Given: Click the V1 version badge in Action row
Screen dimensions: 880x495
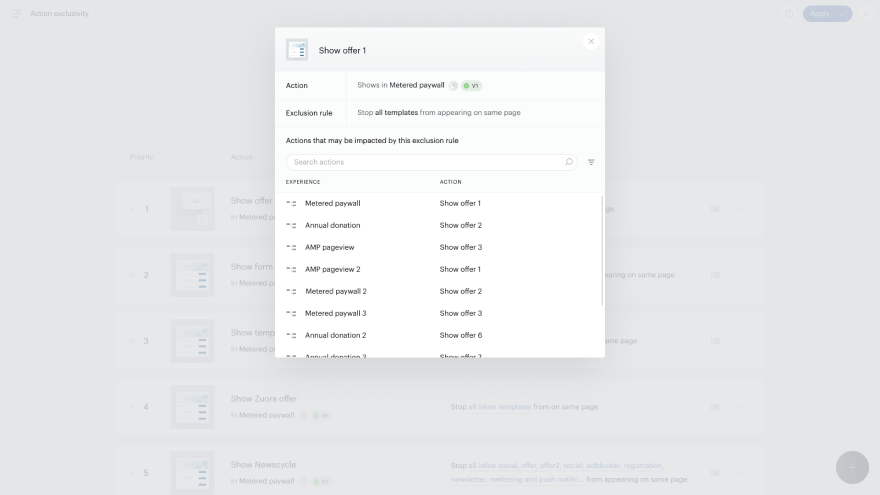Looking at the screenshot, I should (x=471, y=86).
